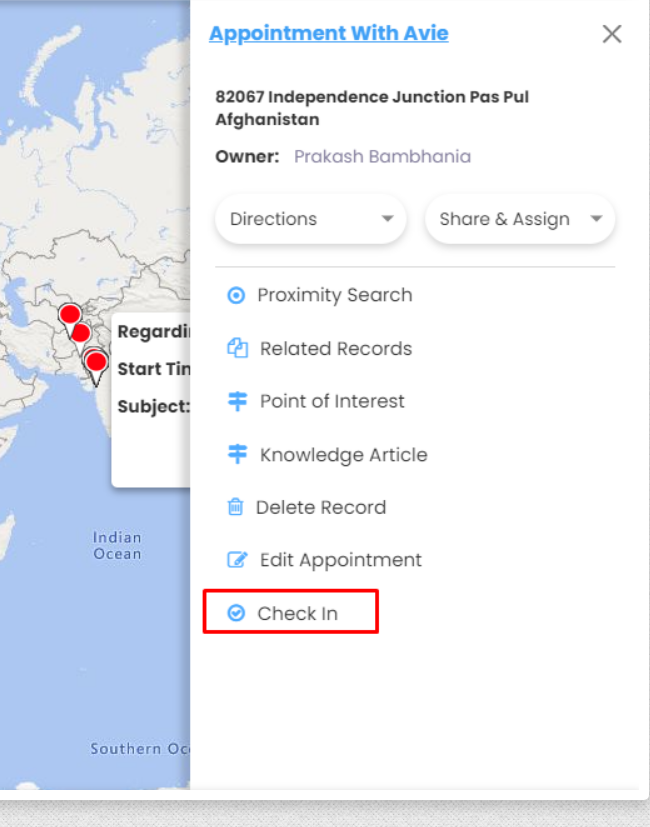Click the Delete Record trash icon
The image size is (650, 827).
pyautogui.click(x=236, y=508)
